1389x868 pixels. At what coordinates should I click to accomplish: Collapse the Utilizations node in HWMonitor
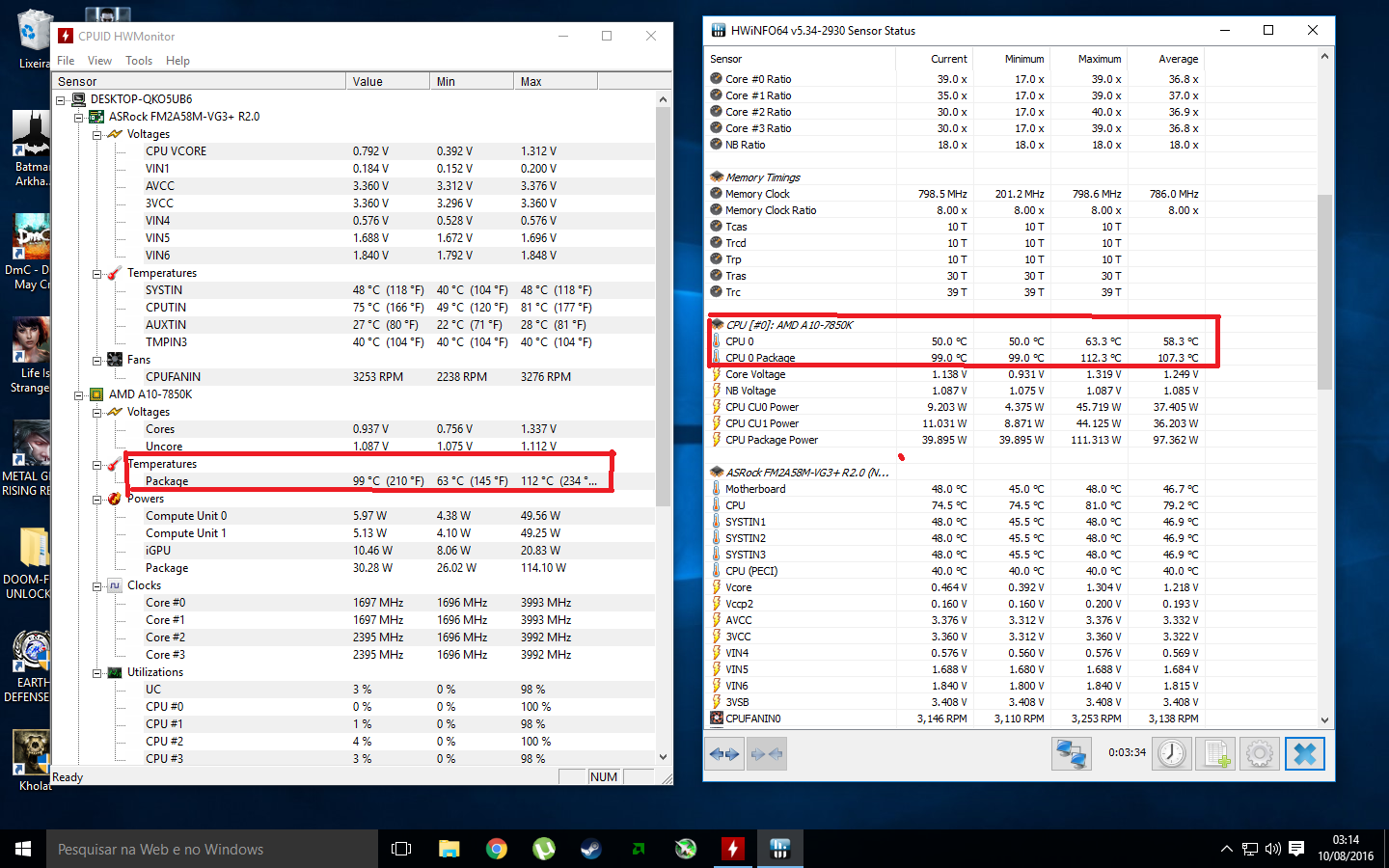tap(97, 672)
